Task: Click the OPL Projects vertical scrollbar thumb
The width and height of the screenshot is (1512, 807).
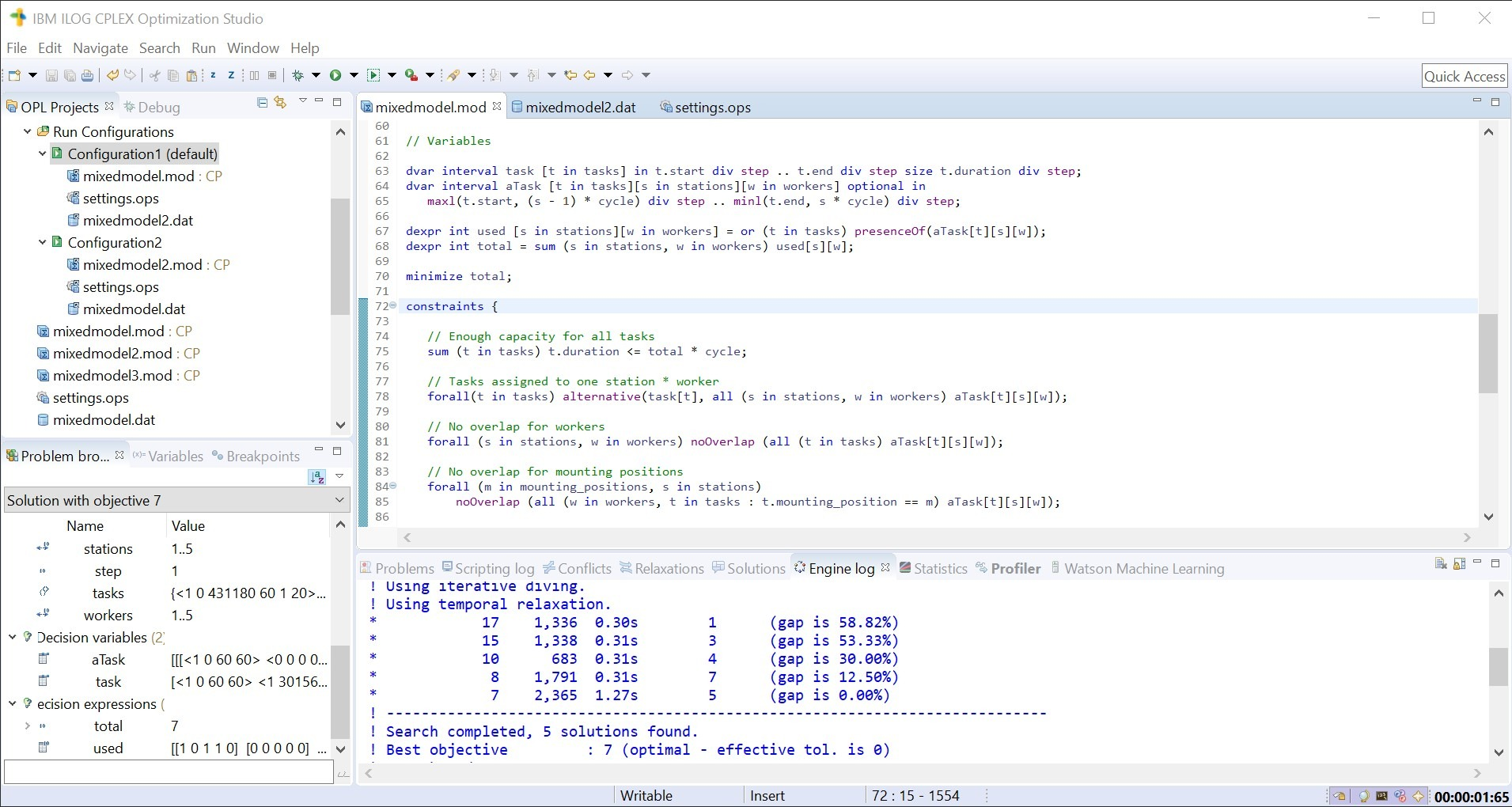Action: pos(340,256)
